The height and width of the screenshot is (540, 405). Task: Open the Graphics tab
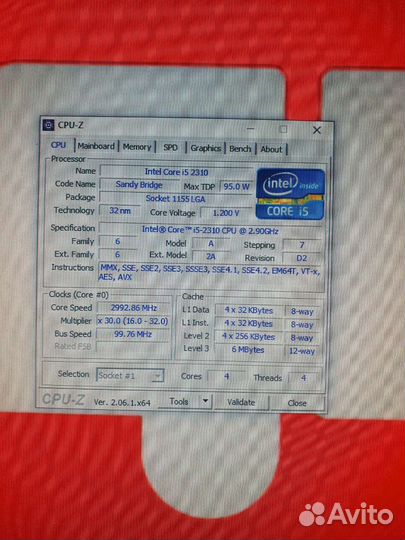(206, 148)
